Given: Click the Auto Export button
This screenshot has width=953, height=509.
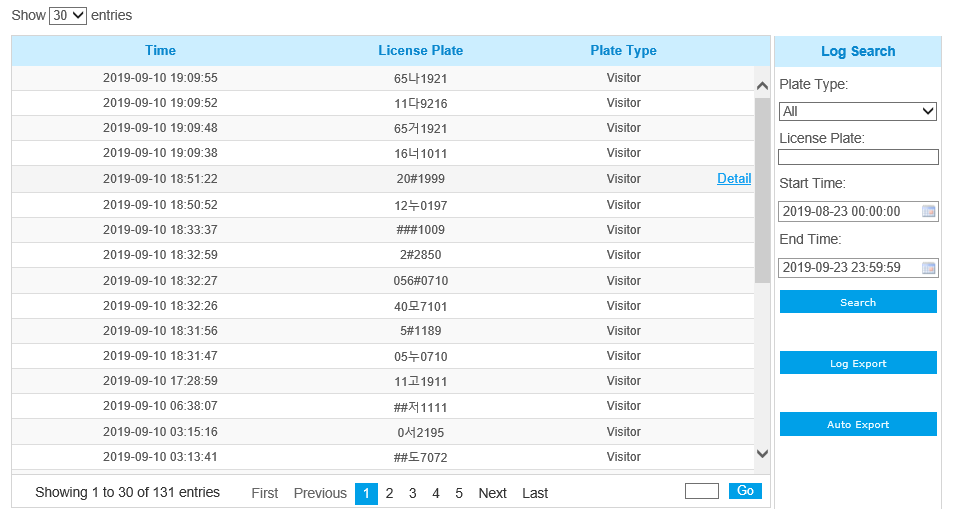Looking at the screenshot, I should click(x=858, y=424).
